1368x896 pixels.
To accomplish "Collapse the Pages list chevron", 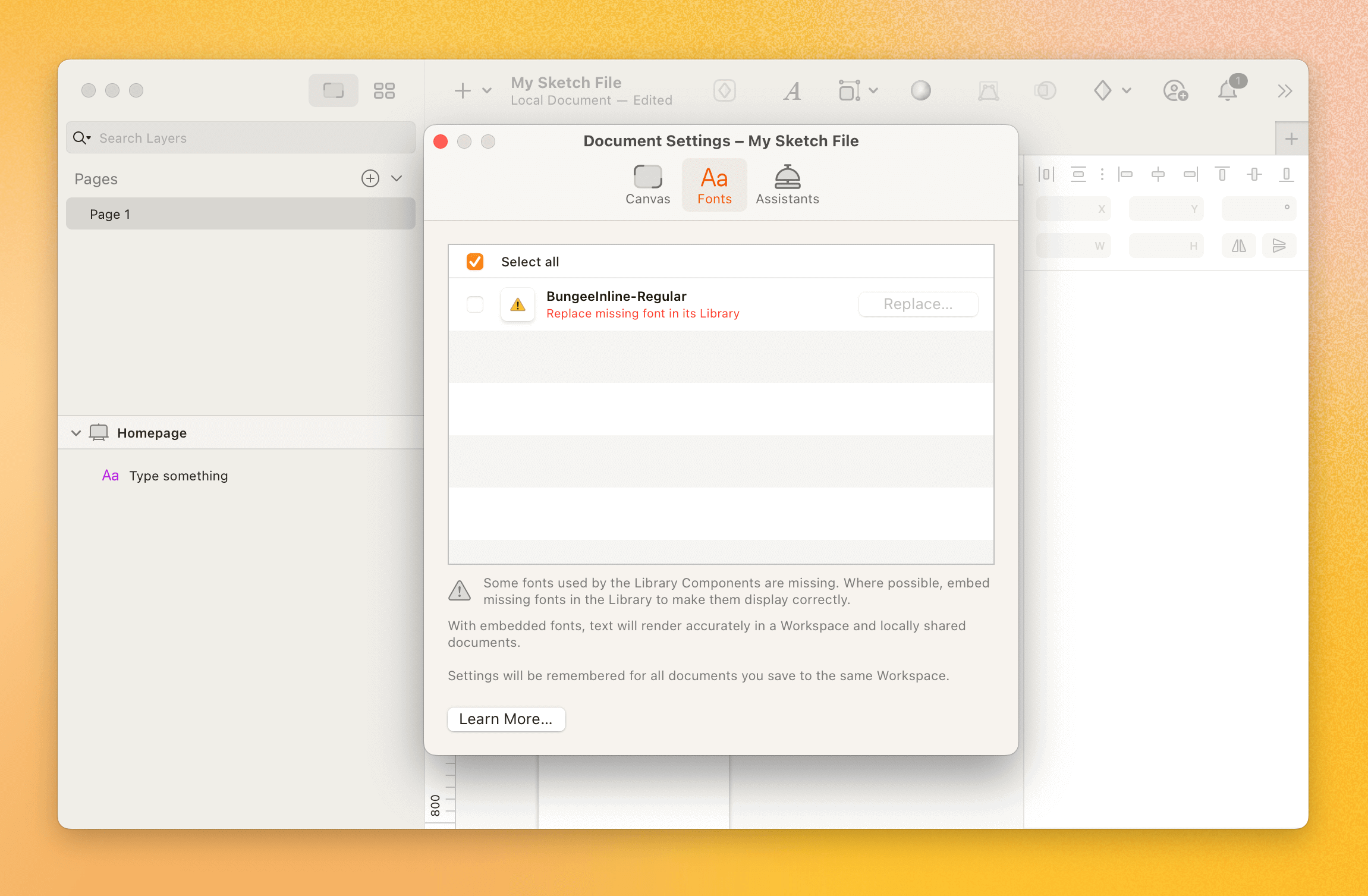I will [397, 178].
